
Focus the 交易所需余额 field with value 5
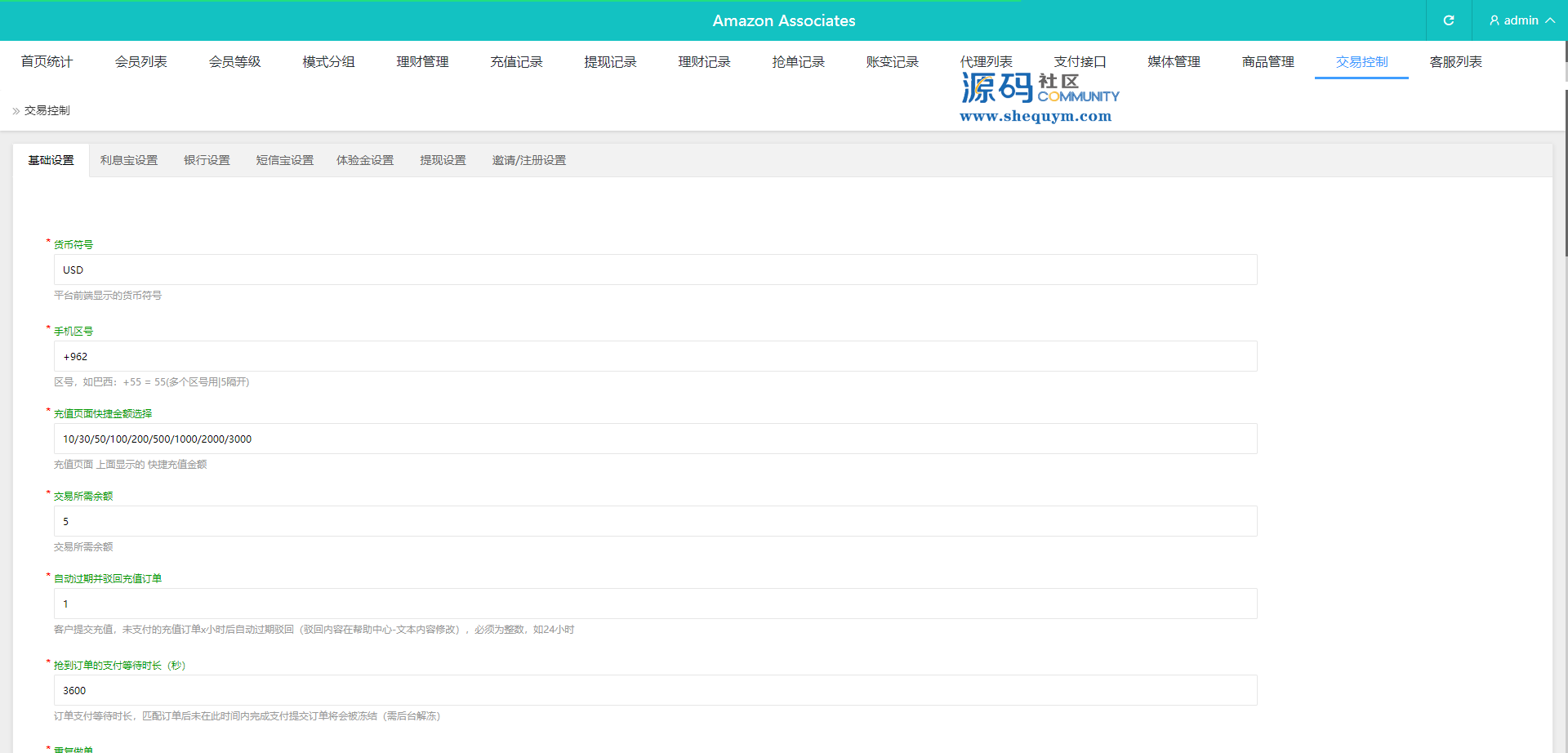tap(655, 521)
